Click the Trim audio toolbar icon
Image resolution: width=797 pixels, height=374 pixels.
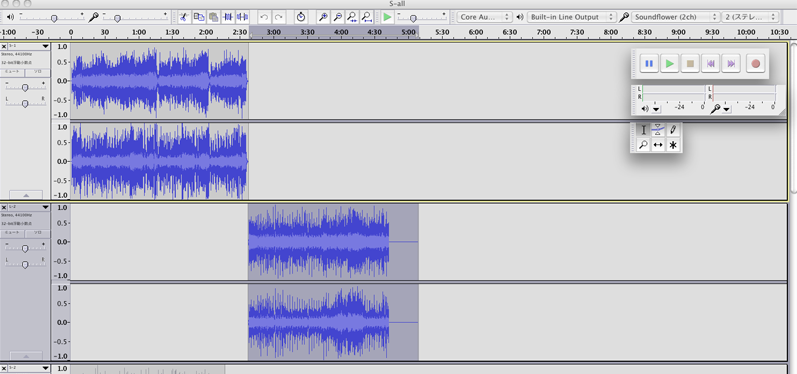coord(228,17)
